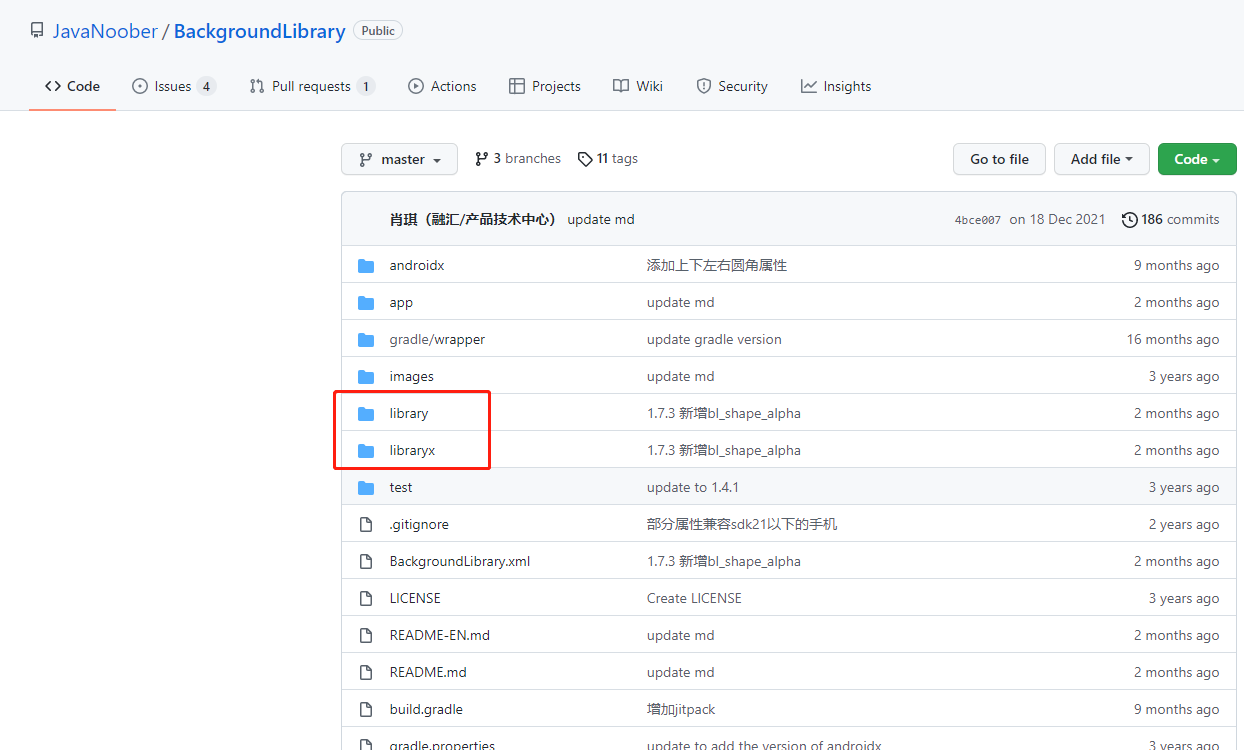
Task: Open commit message 部分属性兼容sdk21以下的手机
Action: tap(742, 525)
